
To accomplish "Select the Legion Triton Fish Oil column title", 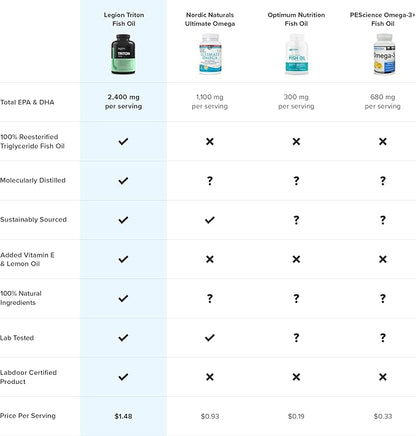I will (x=124, y=19).
